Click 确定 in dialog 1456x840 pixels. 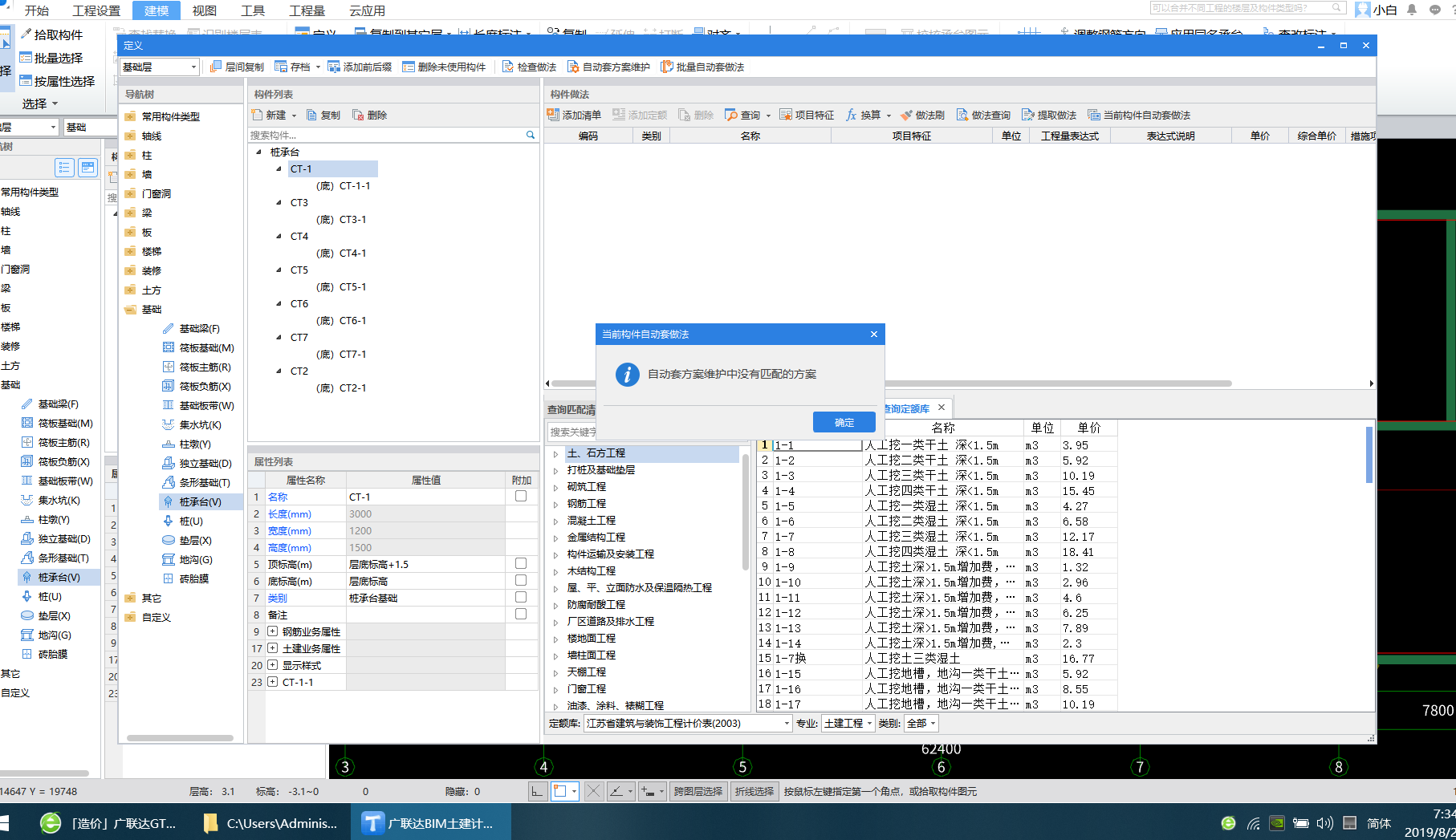pyautogui.click(x=844, y=422)
